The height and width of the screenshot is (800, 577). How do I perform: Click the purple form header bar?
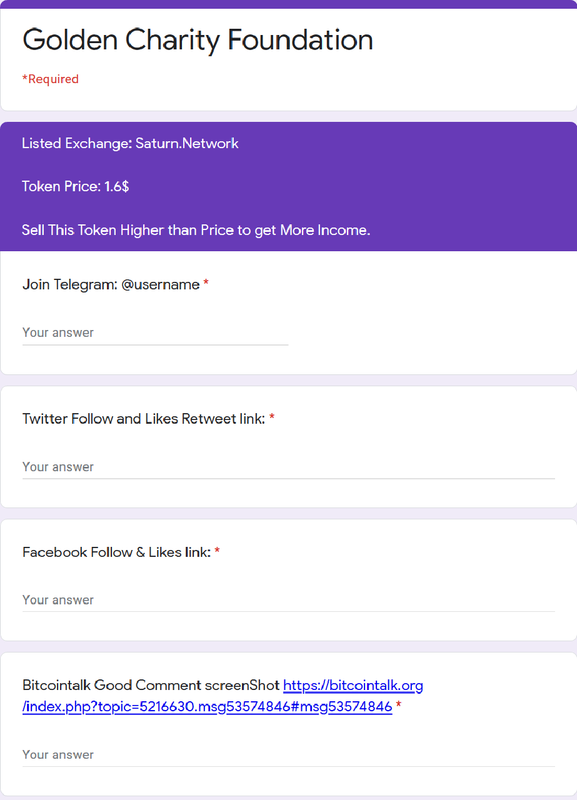click(288, 4)
